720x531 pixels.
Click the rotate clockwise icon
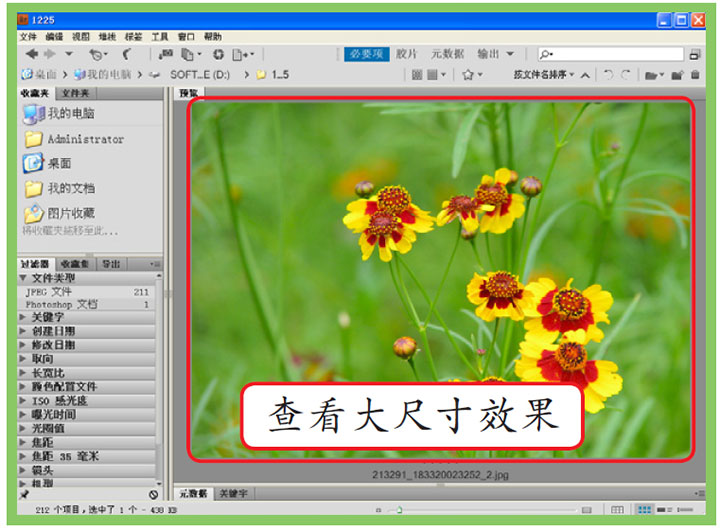point(626,75)
